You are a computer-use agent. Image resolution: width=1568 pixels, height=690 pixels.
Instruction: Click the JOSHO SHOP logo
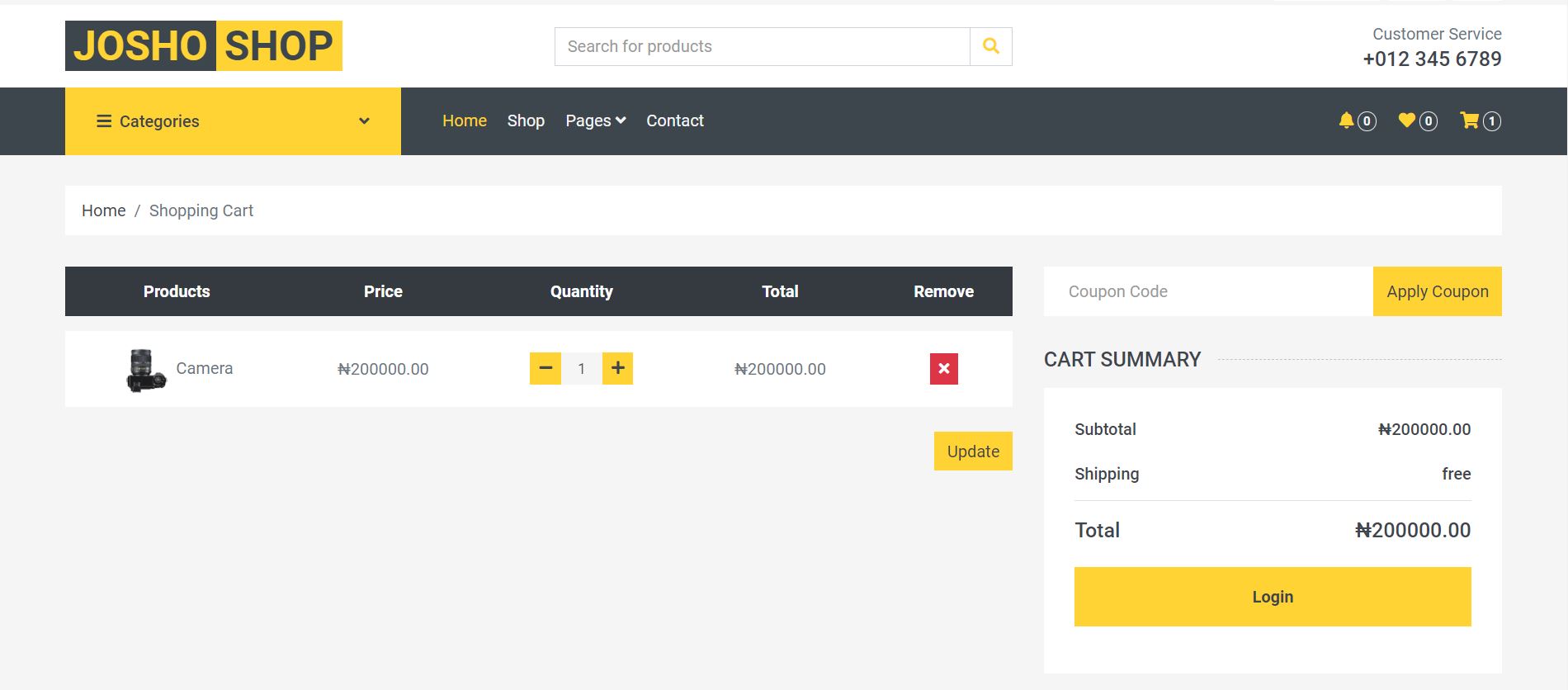click(204, 45)
